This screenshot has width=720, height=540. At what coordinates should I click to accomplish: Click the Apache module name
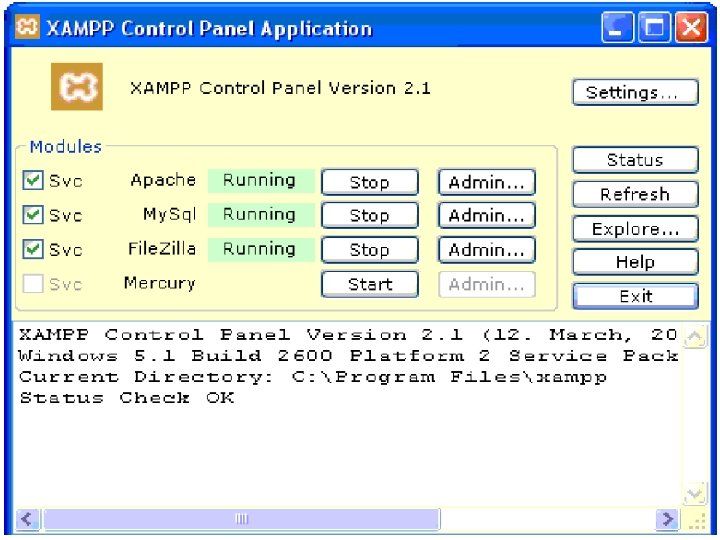pos(163,180)
